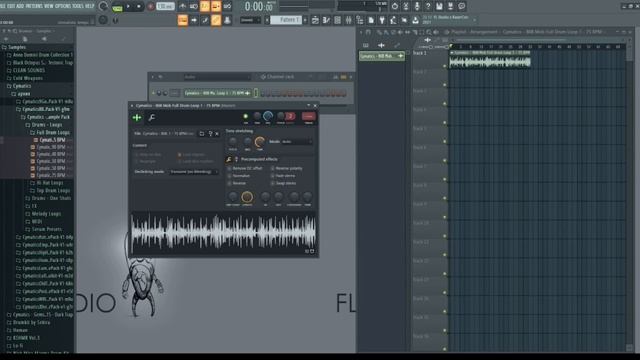
Task: Click the waveform preview in sampler window
Action: [x=223, y=231]
